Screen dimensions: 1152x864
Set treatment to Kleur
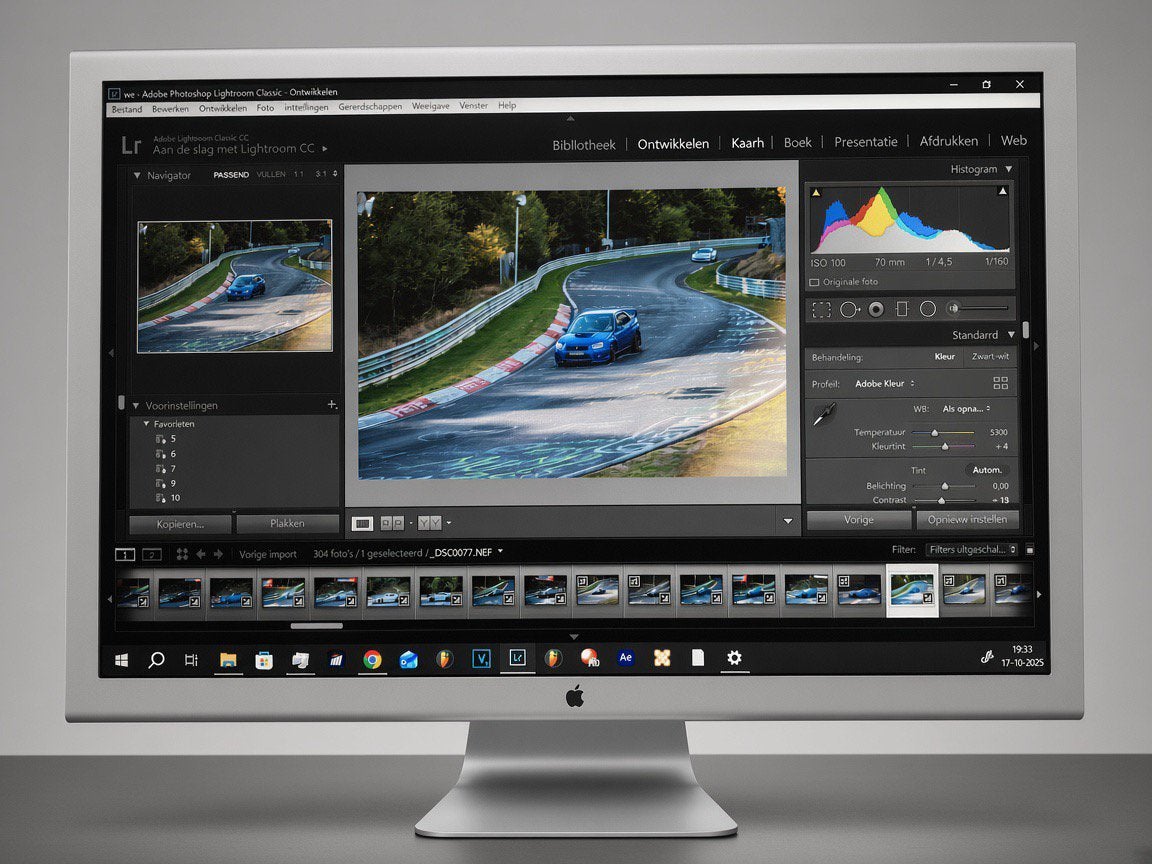[x=944, y=356]
